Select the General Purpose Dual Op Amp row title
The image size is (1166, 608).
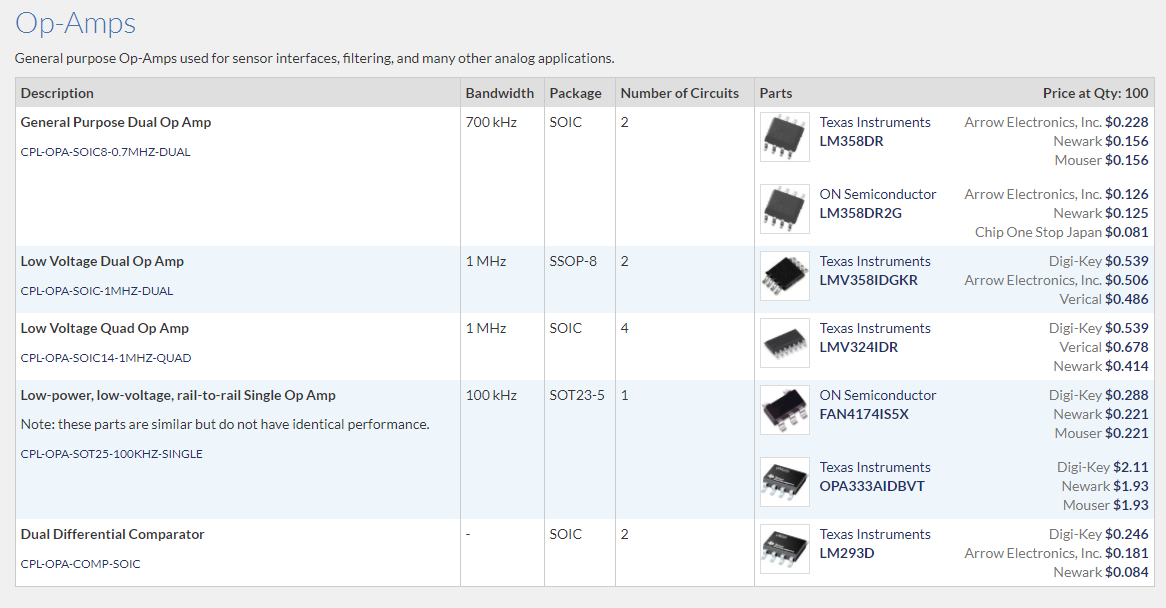click(x=116, y=122)
